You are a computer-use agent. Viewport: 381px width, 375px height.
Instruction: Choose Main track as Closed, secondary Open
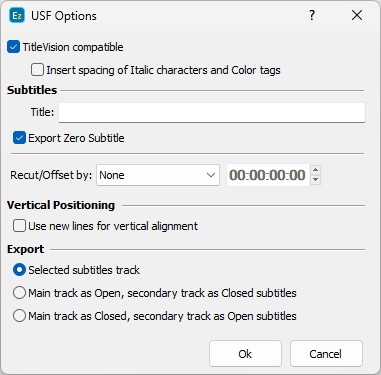click(19, 316)
